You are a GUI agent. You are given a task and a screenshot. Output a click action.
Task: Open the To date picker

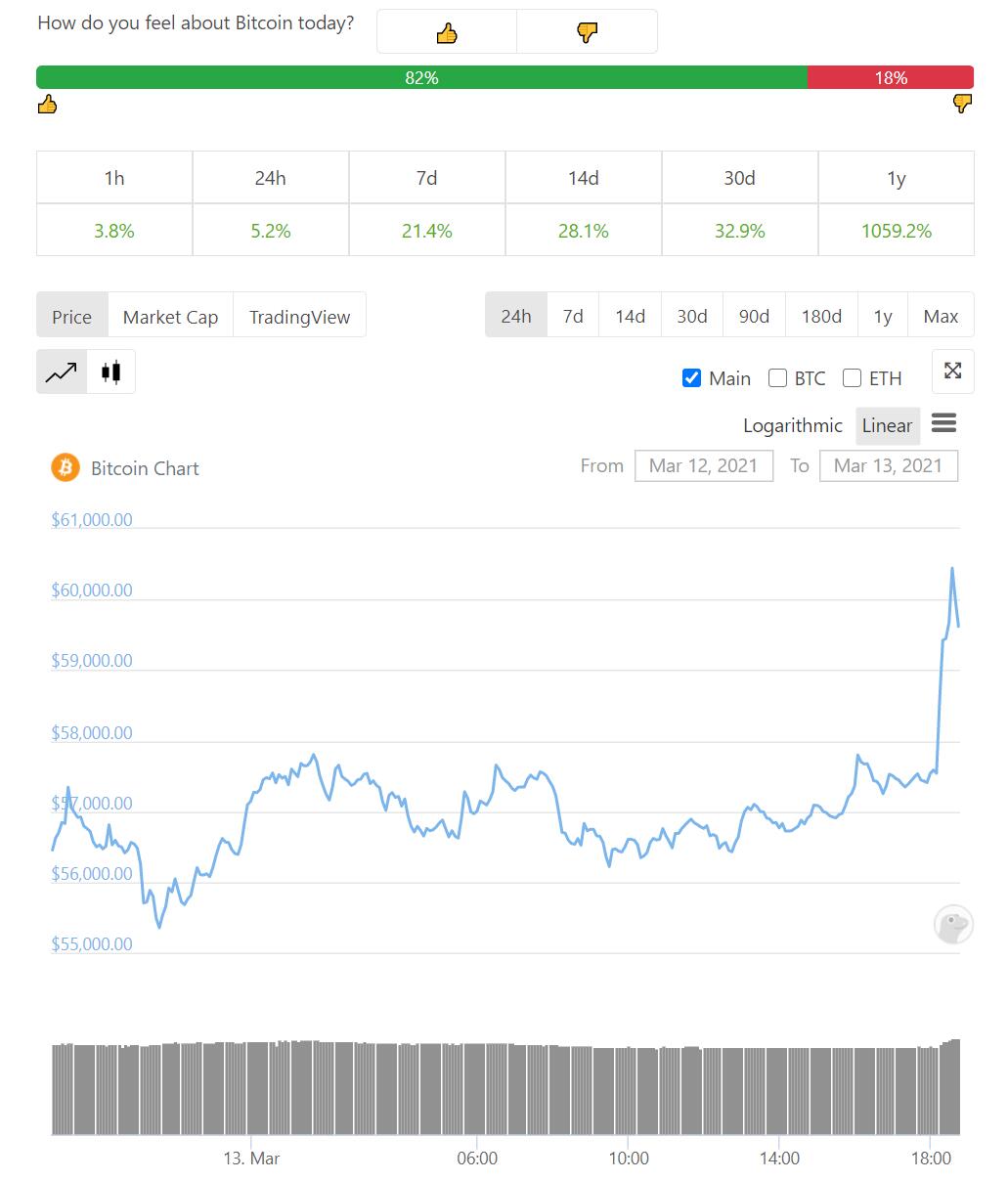coord(888,465)
